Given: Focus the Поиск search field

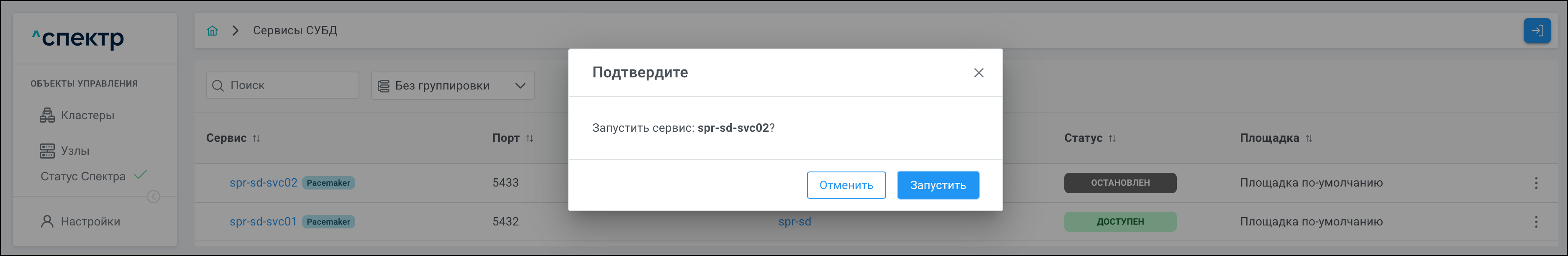Looking at the screenshot, I should (x=289, y=86).
